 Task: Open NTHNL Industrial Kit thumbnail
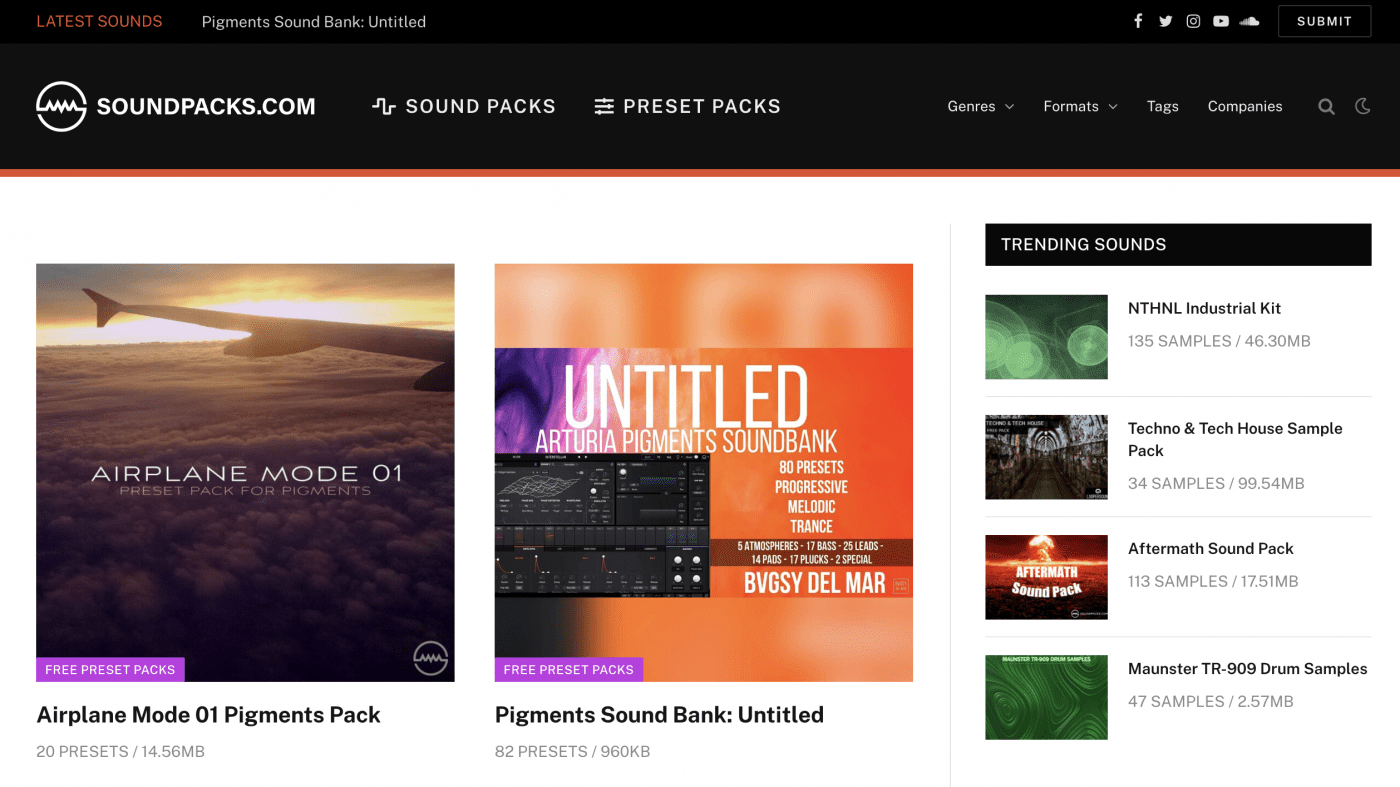[1046, 337]
